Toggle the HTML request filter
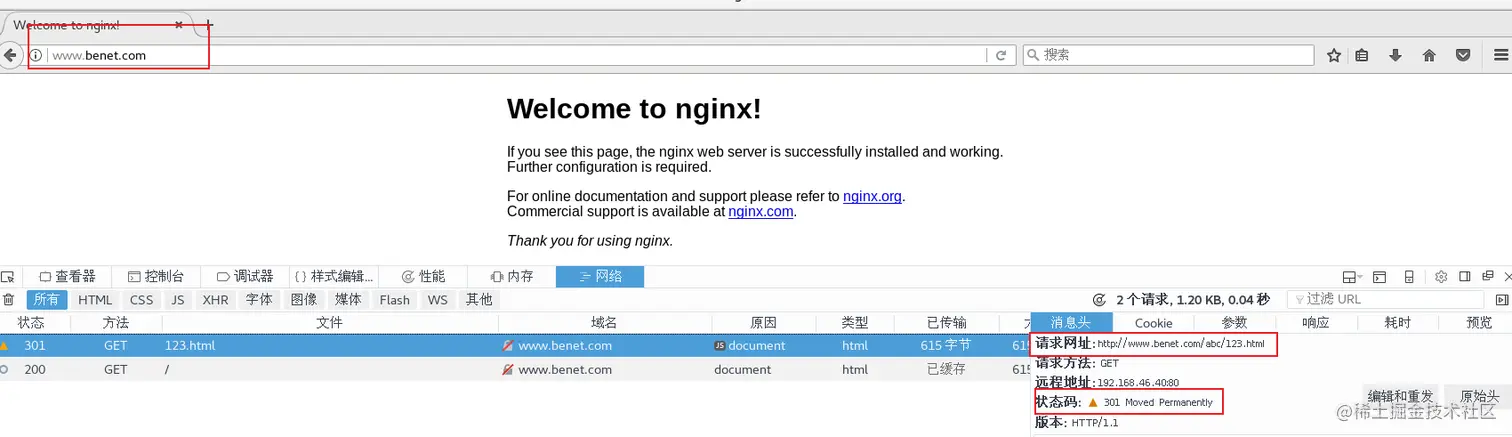The image size is (1512, 437). [x=95, y=300]
